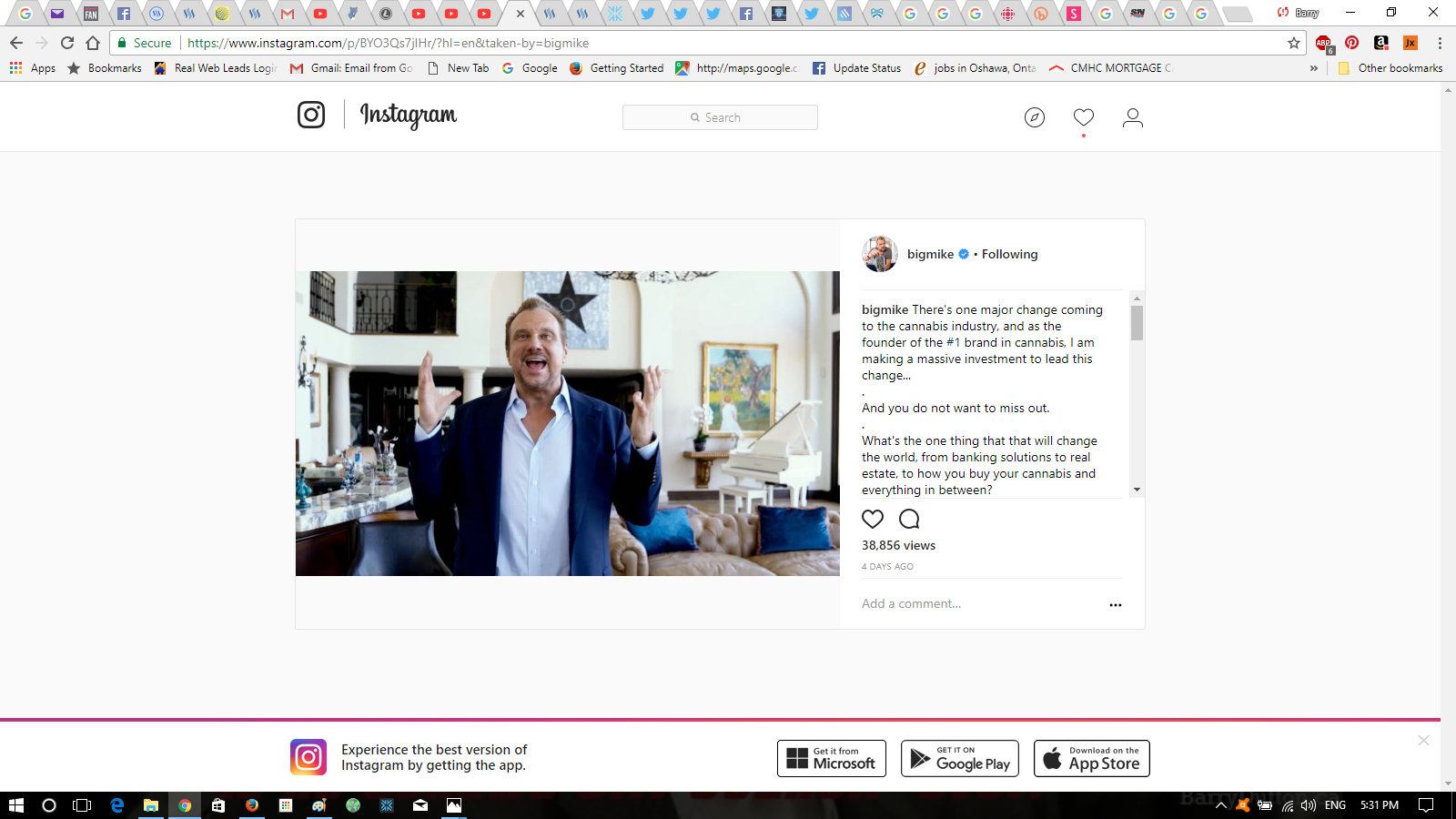This screenshot has width=1456, height=819.
Task: Open the New Tab bookmark
Action: click(458, 68)
